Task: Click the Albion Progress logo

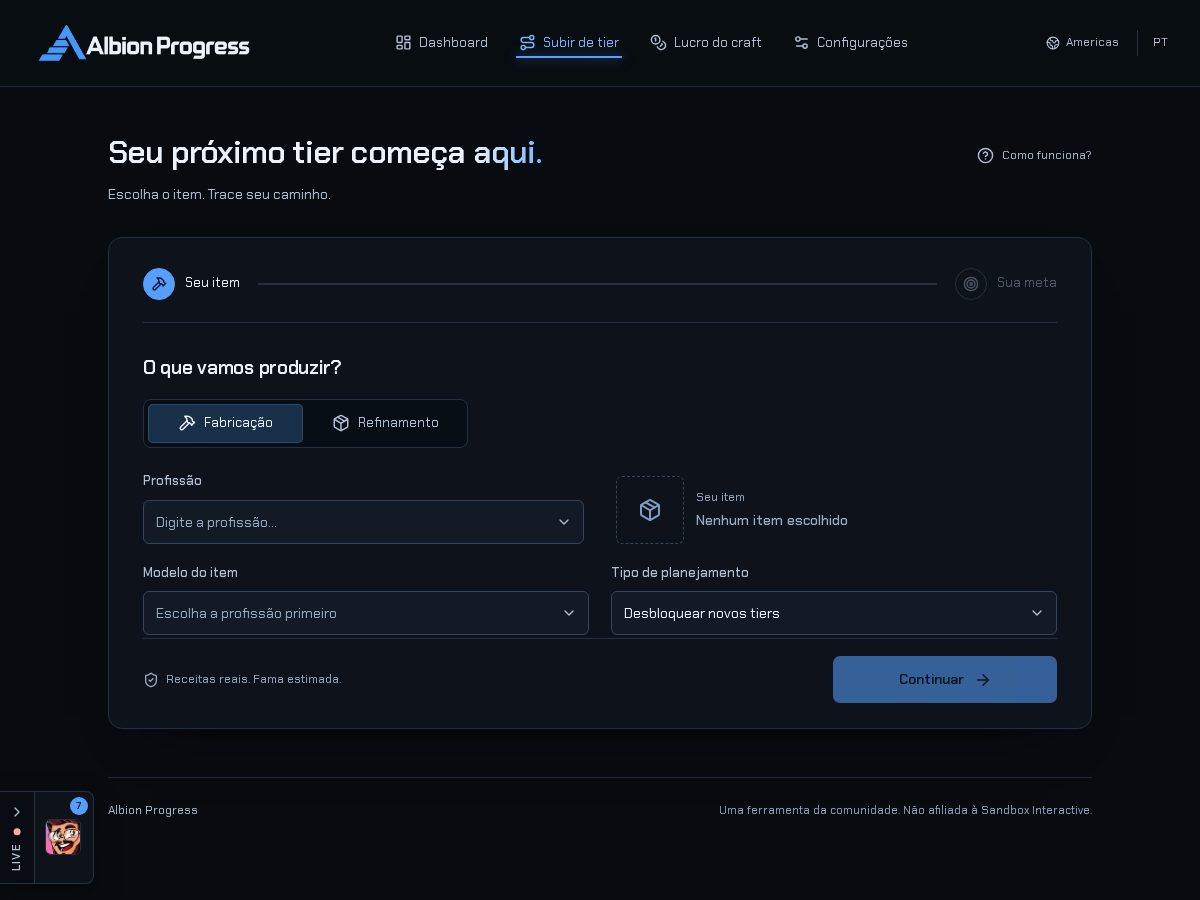Action: (x=144, y=43)
